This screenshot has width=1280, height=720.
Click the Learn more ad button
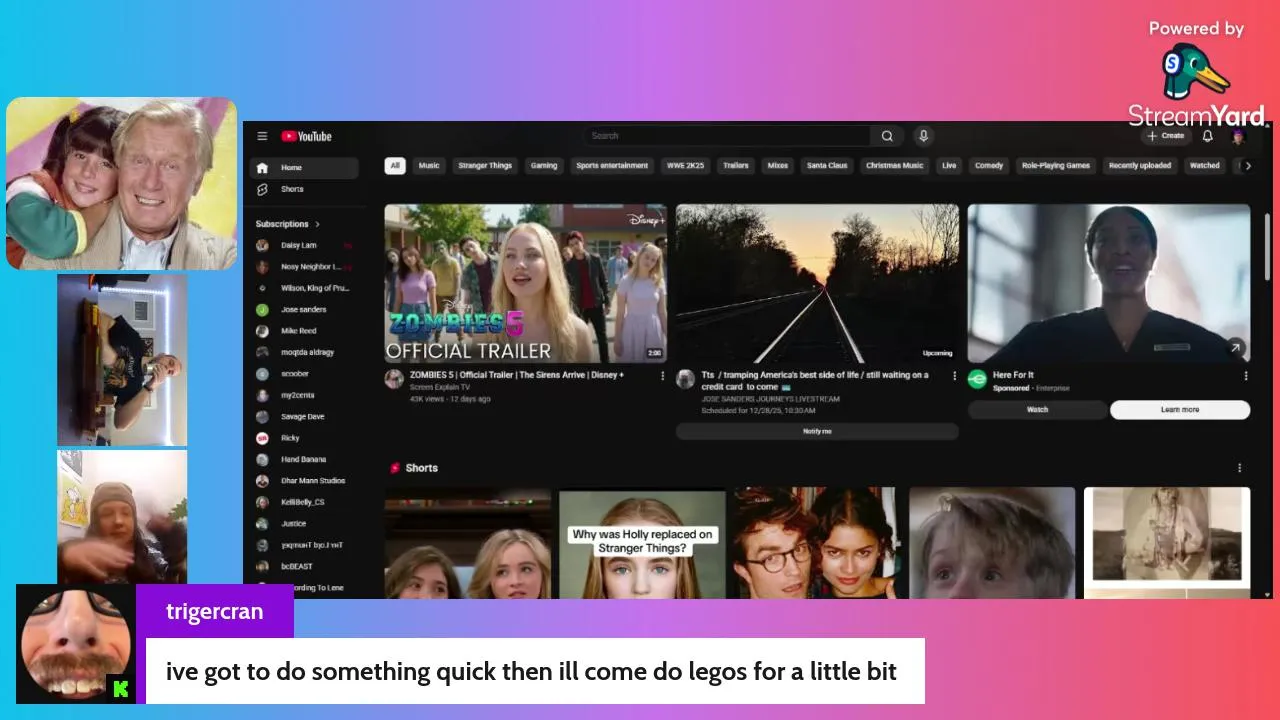(1180, 410)
